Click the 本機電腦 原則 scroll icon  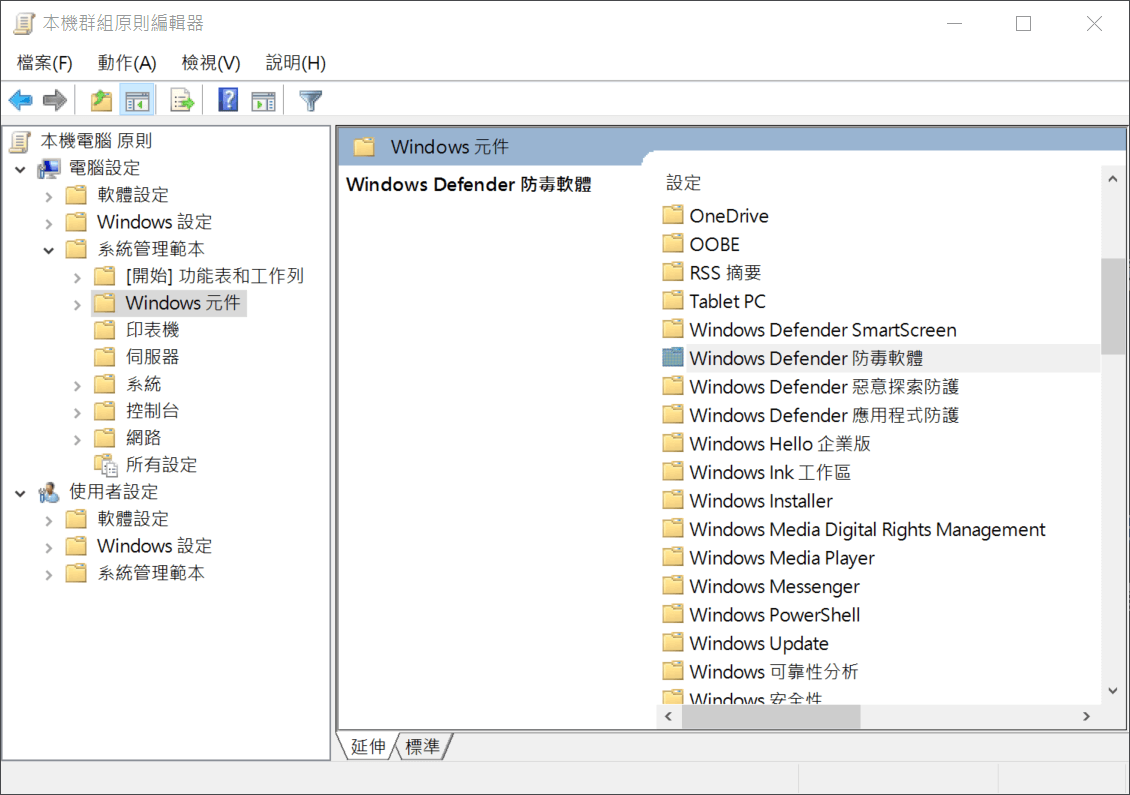tap(21, 141)
